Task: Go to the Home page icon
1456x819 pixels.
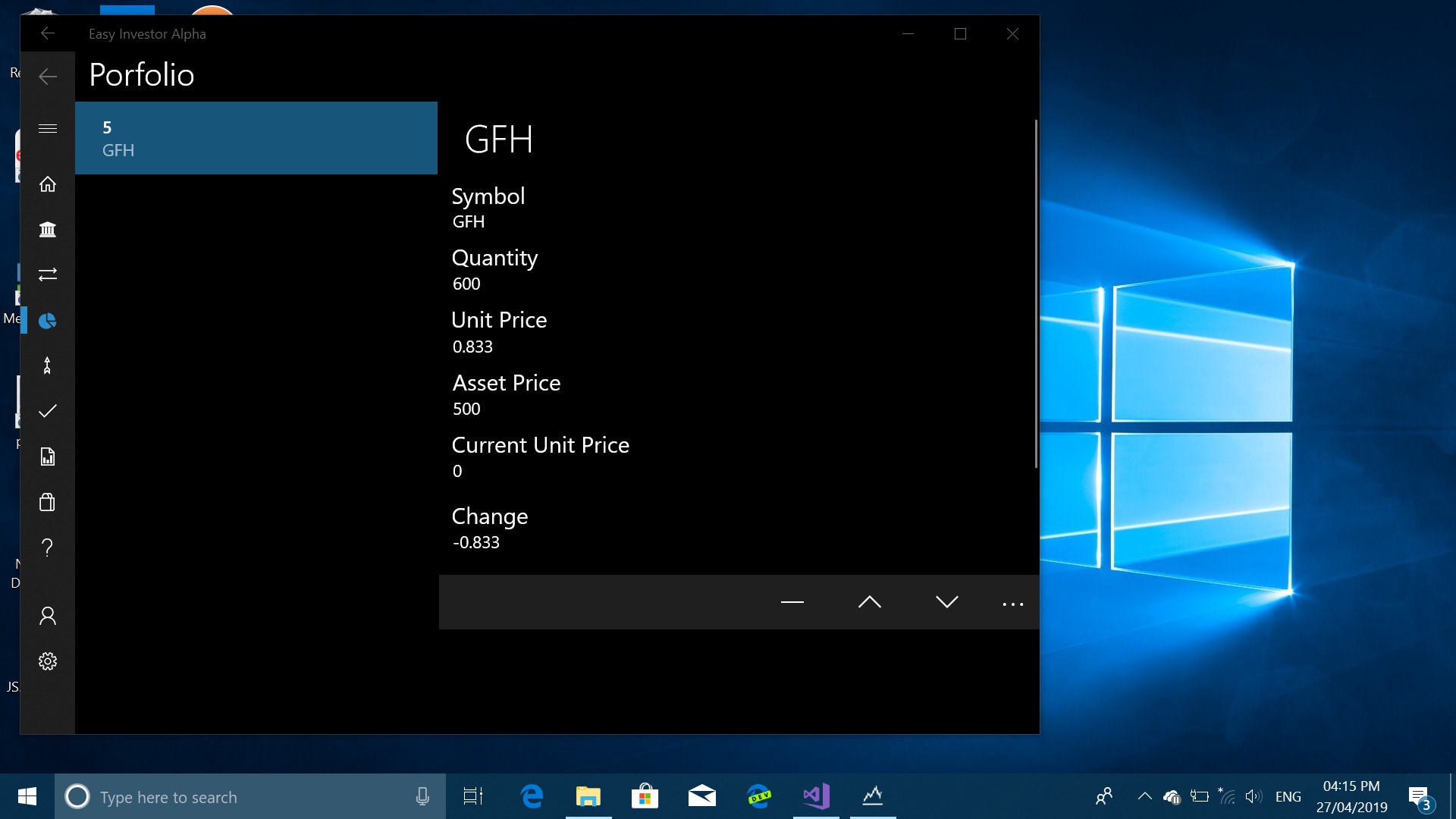Action: pyautogui.click(x=48, y=184)
